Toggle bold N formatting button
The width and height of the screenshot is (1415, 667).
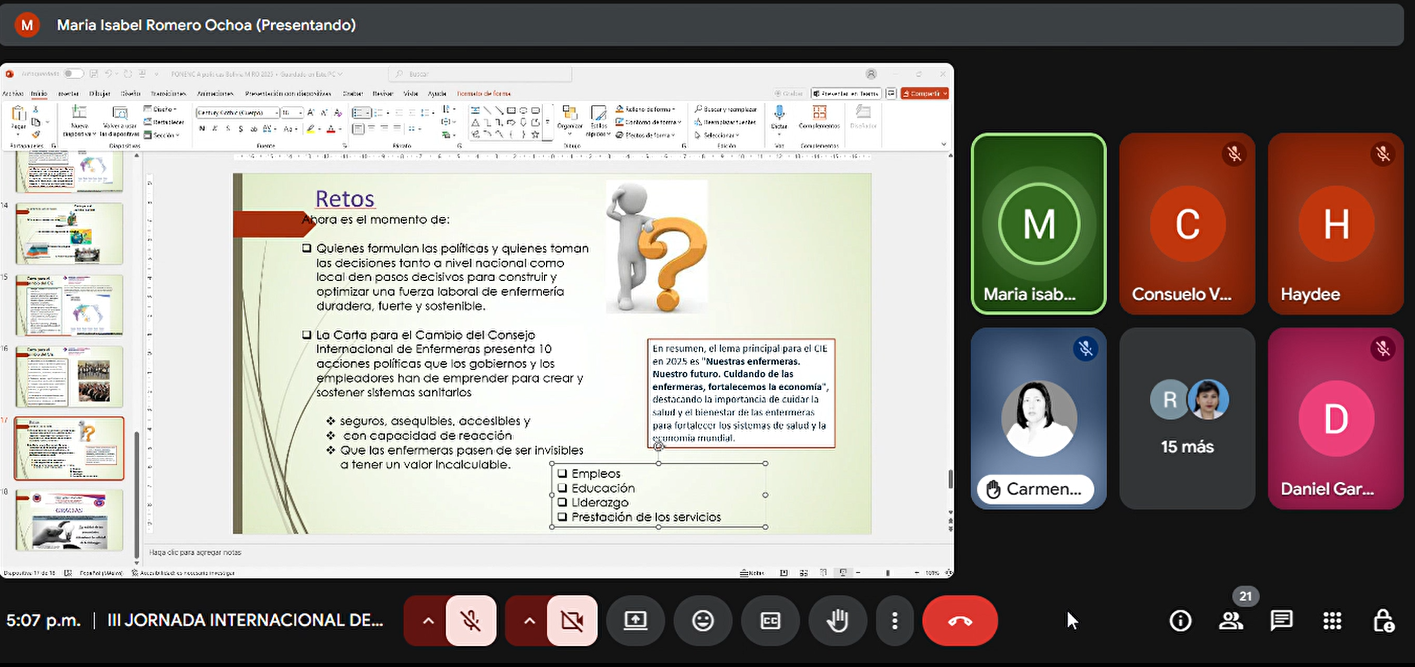[x=201, y=129]
